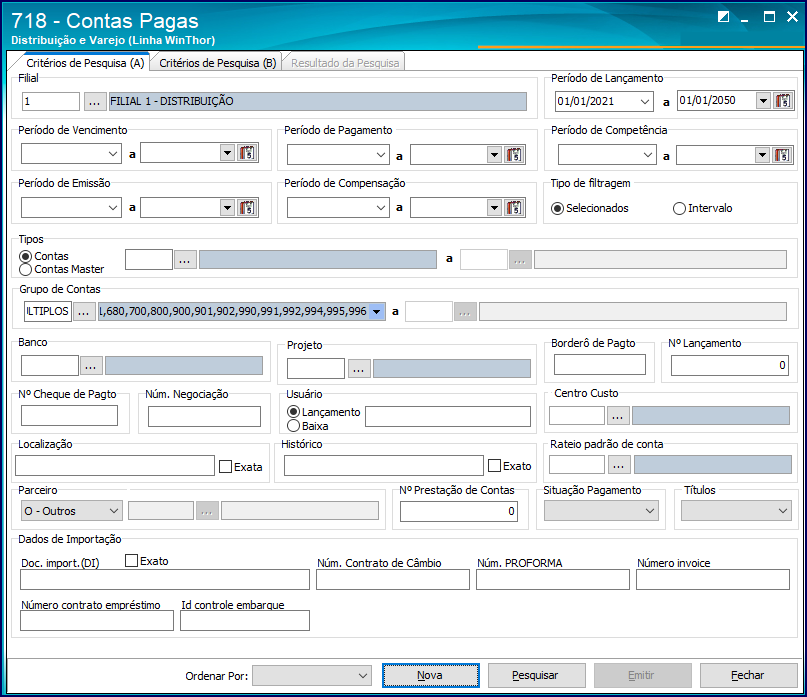Viewport: 807px width, 697px height.
Task: Open the Parceiro 'O - Outros' dropdown
Action: coord(72,511)
